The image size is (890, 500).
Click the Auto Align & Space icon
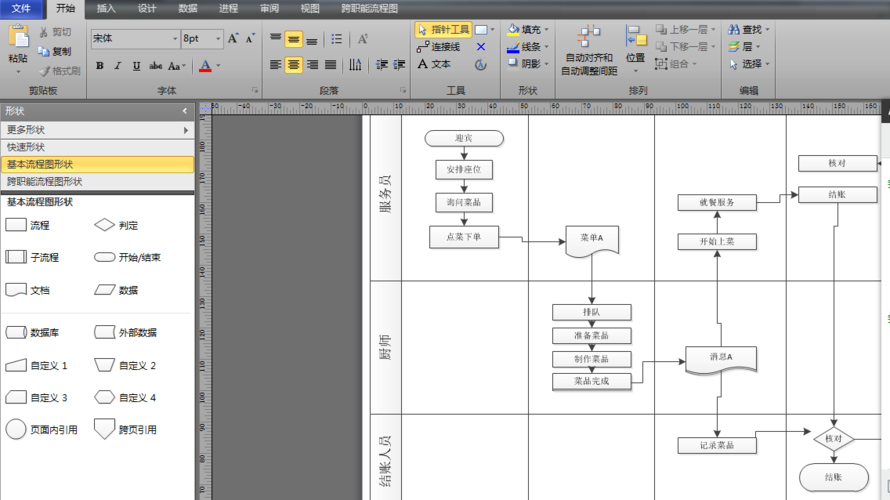pyautogui.click(x=589, y=40)
